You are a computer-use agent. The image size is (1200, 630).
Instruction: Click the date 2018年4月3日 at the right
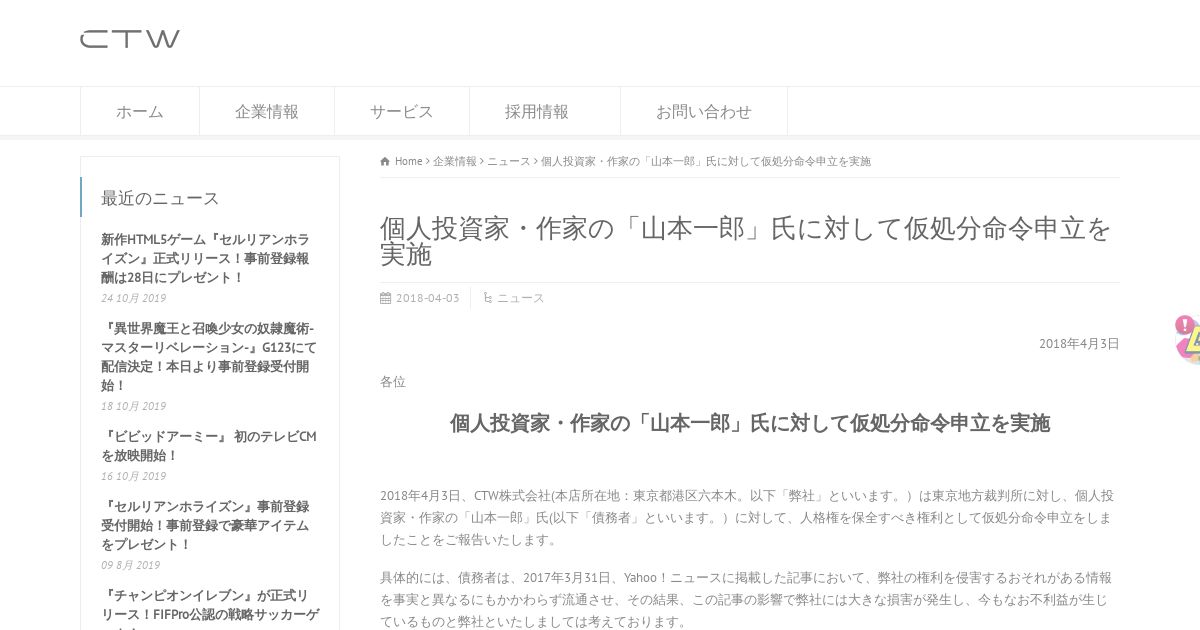(1079, 343)
